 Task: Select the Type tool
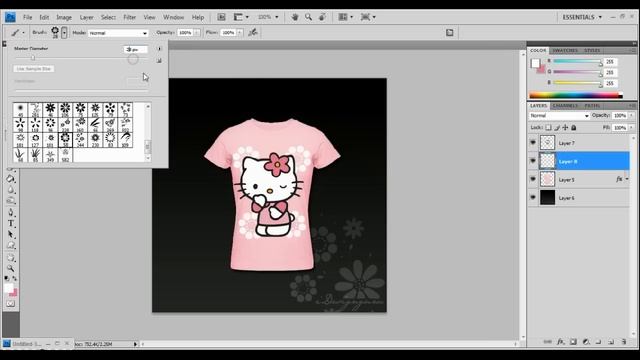11,224
